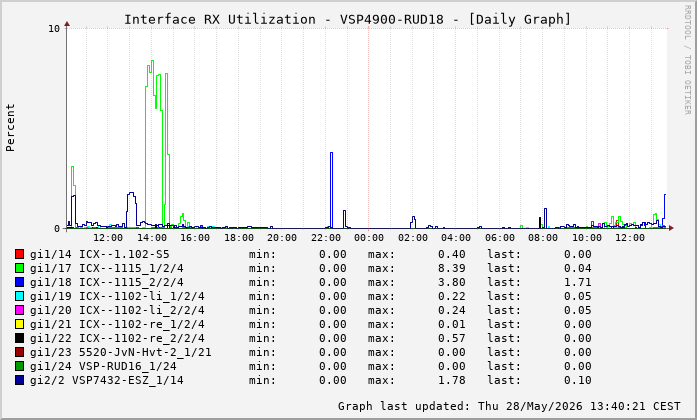The height and width of the screenshot is (420, 697).
Task: Click the 14:00 time axis label
Action: pos(152,238)
